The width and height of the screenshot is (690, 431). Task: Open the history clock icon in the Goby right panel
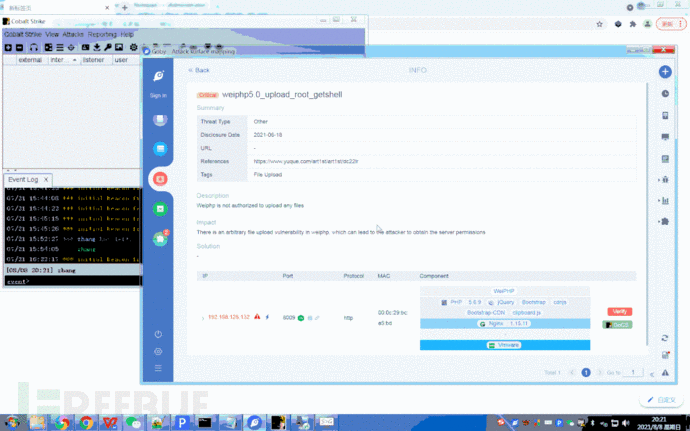(x=665, y=94)
